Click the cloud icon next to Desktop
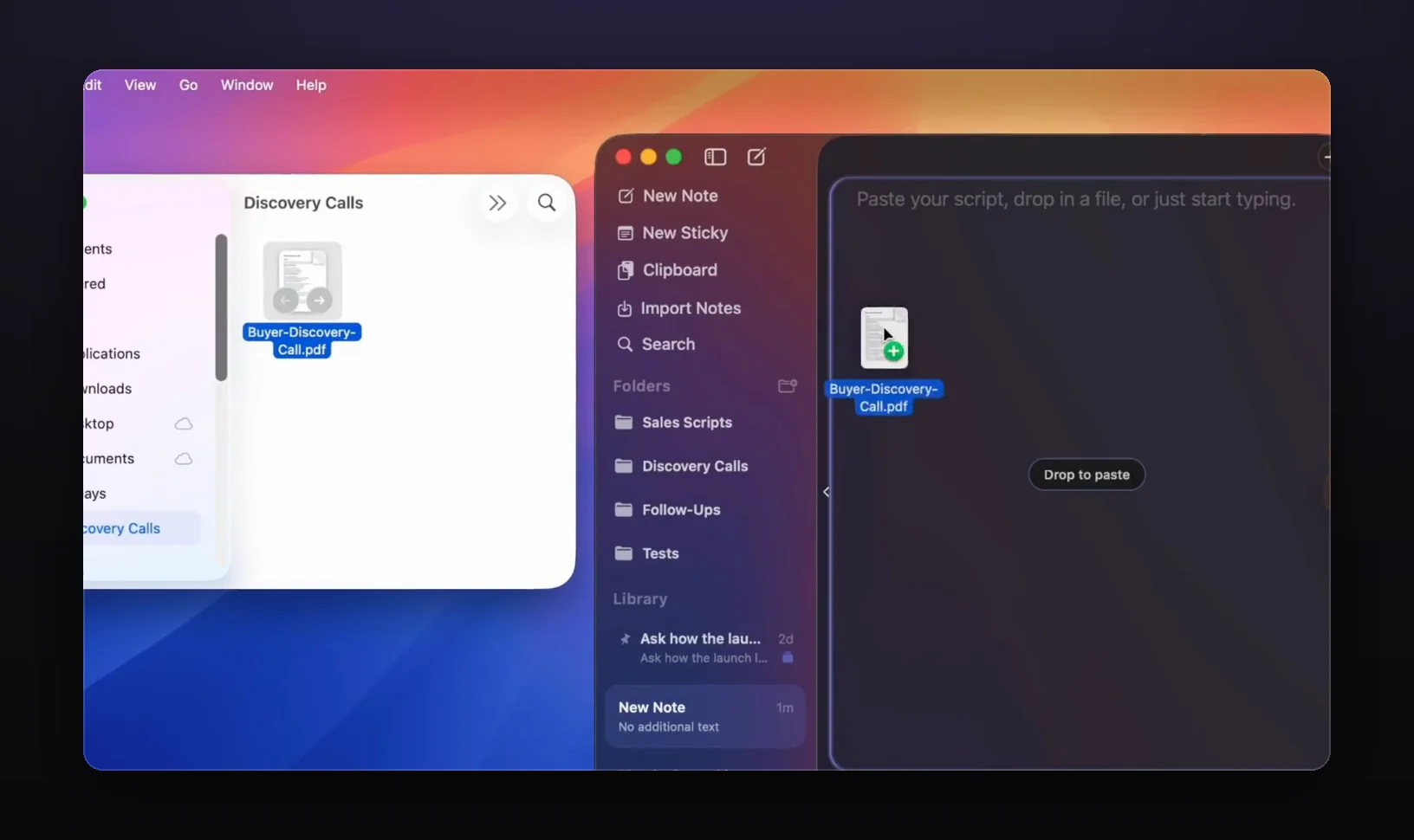Viewport: 1414px width, 840px height. [184, 423]
